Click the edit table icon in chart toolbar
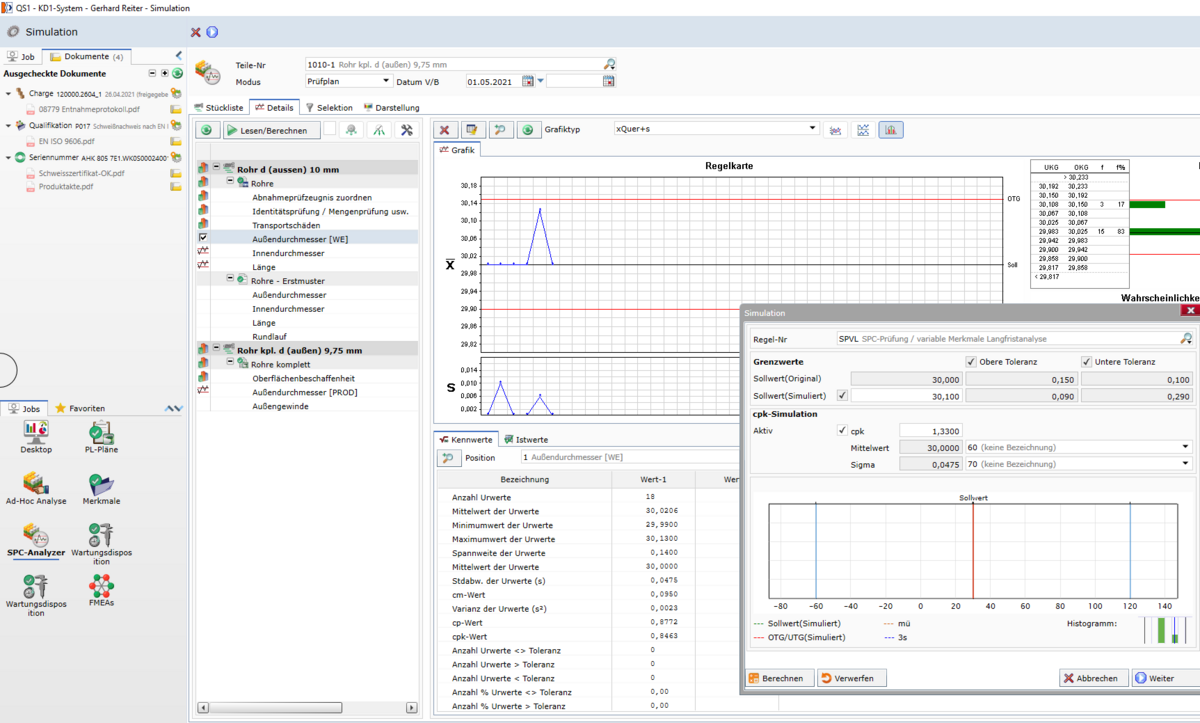The image size is (1200, 723). (472, 130)
